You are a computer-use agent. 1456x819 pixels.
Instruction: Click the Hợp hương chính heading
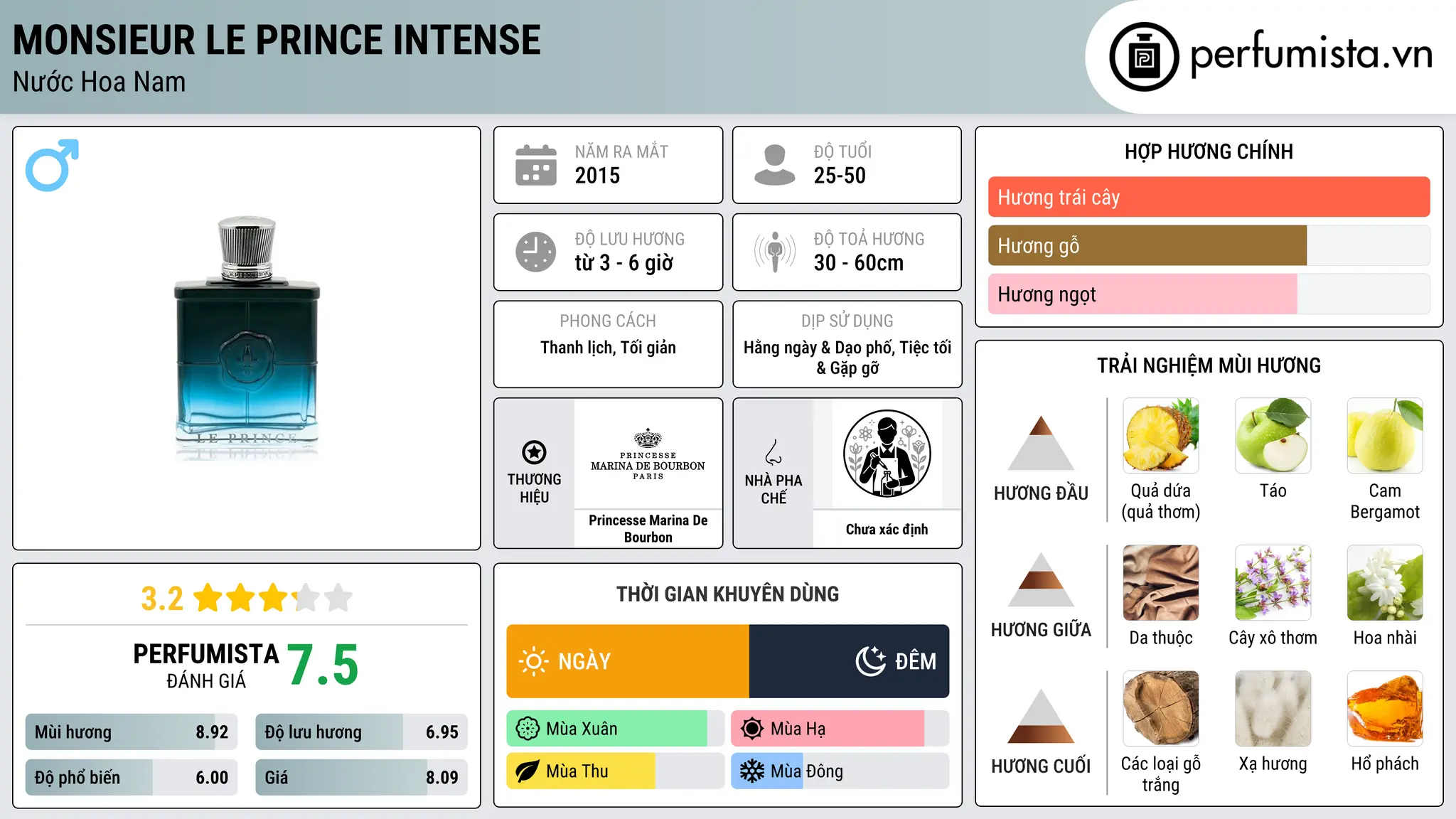click(x=1209, y=151)
